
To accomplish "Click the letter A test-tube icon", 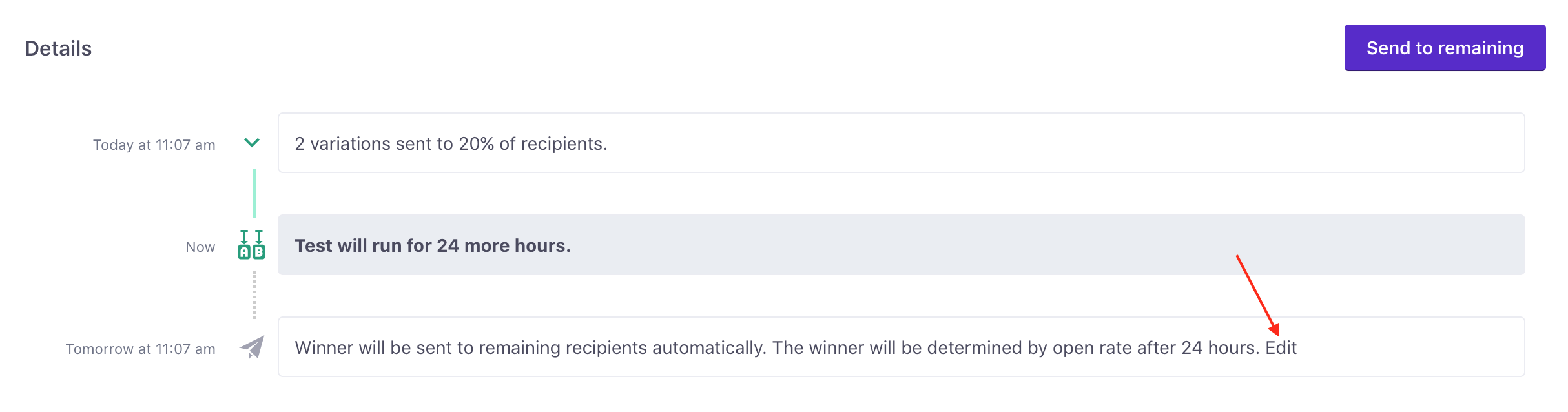I will pos(244,245).
